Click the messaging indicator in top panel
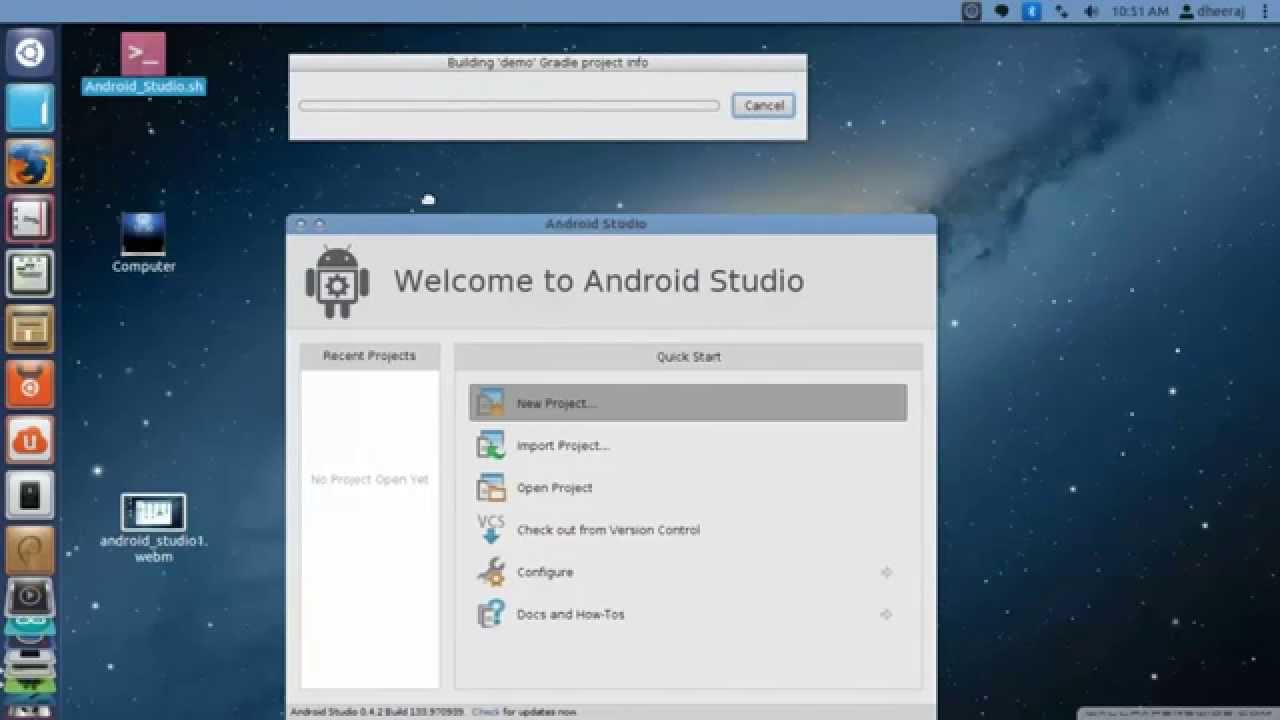 tap(1002, 11)
